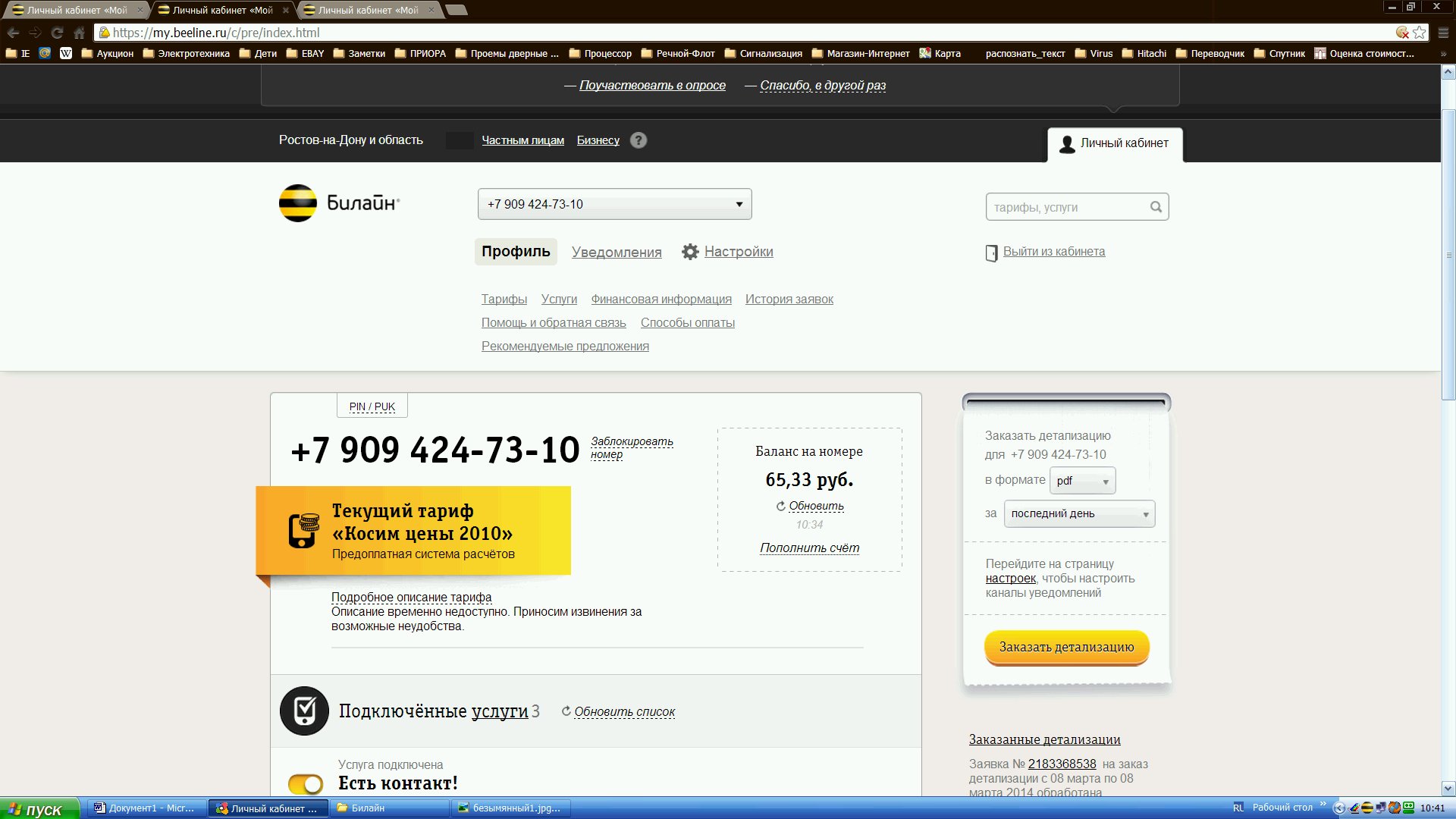Open the Аукцион bookmarks folder
Viewport: 1456px width, 819px height.
pos(107,53)
